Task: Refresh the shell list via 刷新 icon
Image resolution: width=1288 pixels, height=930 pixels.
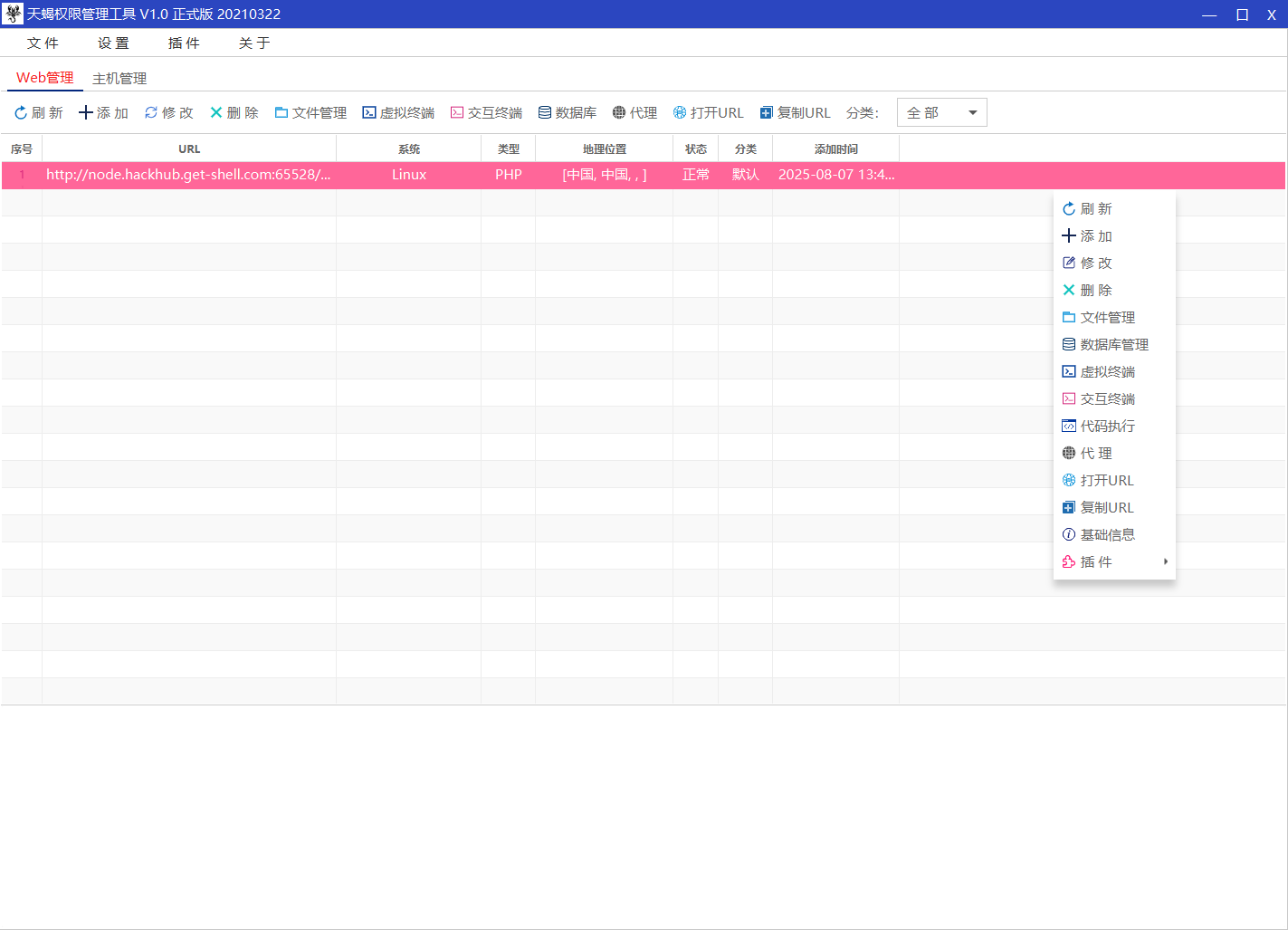Action: click(x=38, y=112)
